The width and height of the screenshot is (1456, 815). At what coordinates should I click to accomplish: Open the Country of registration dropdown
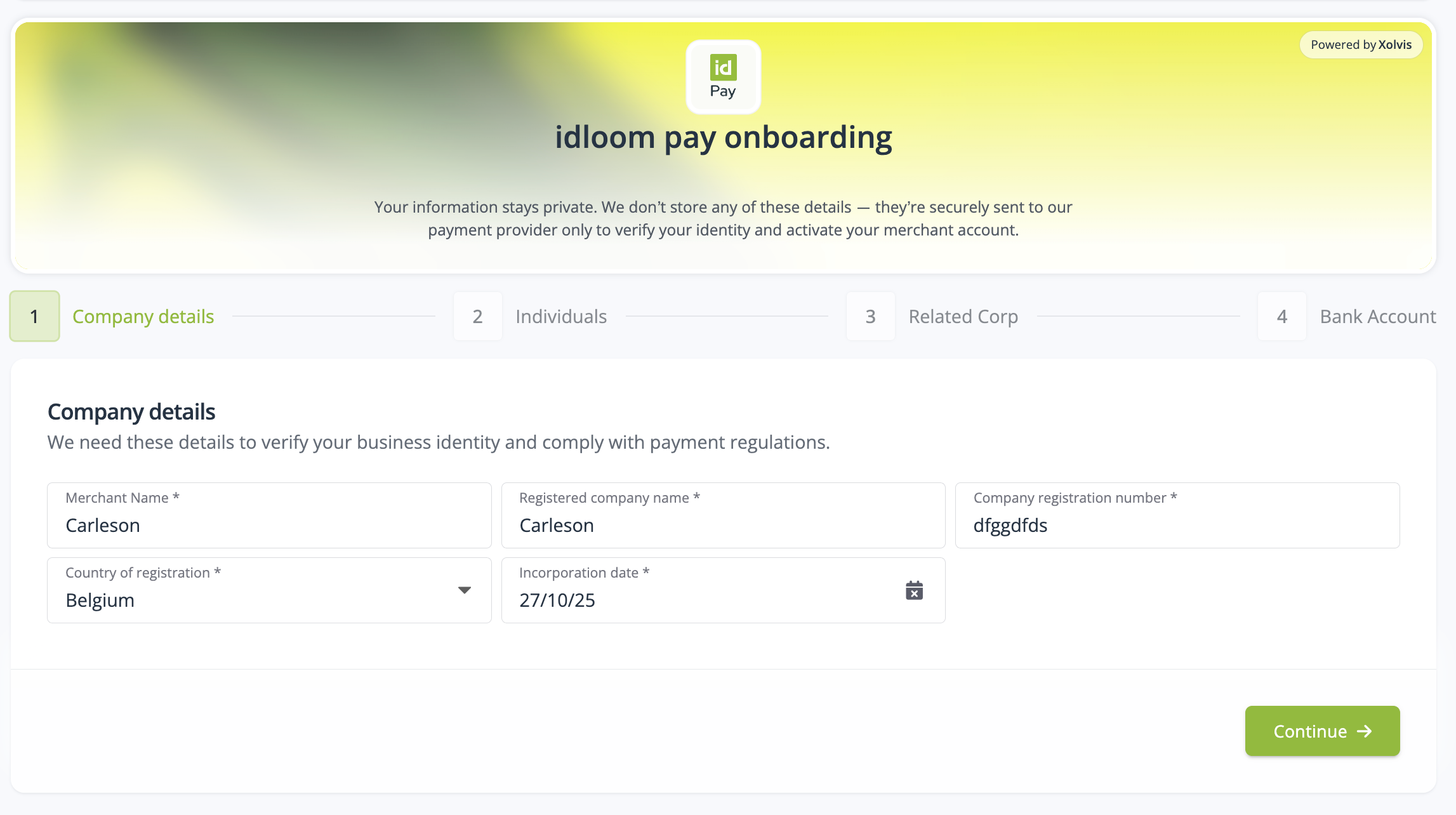[x=268, y=590]
